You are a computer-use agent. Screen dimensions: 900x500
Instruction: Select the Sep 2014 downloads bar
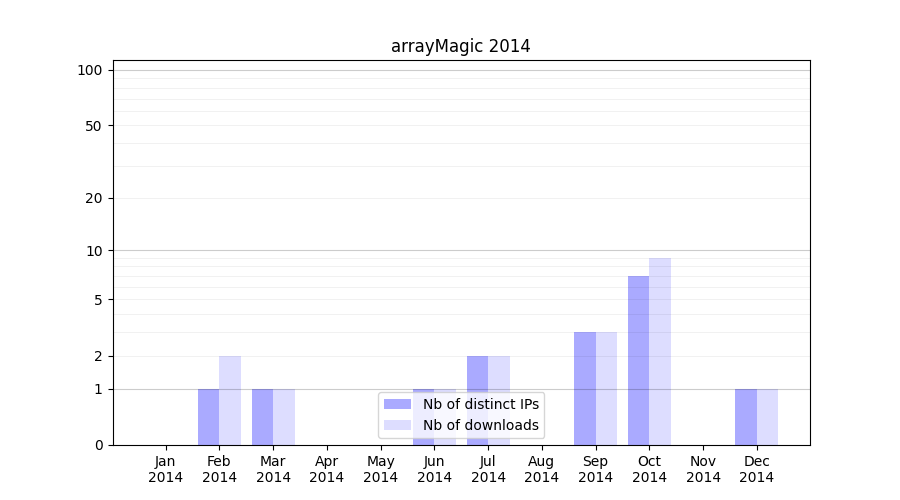[x=606, y=388]
